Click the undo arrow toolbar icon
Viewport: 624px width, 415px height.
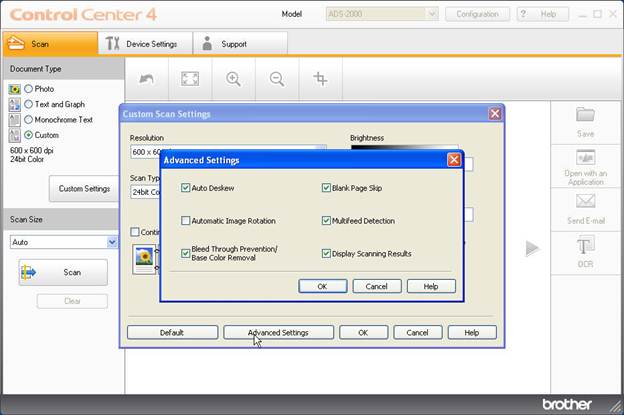pos(146,79)
